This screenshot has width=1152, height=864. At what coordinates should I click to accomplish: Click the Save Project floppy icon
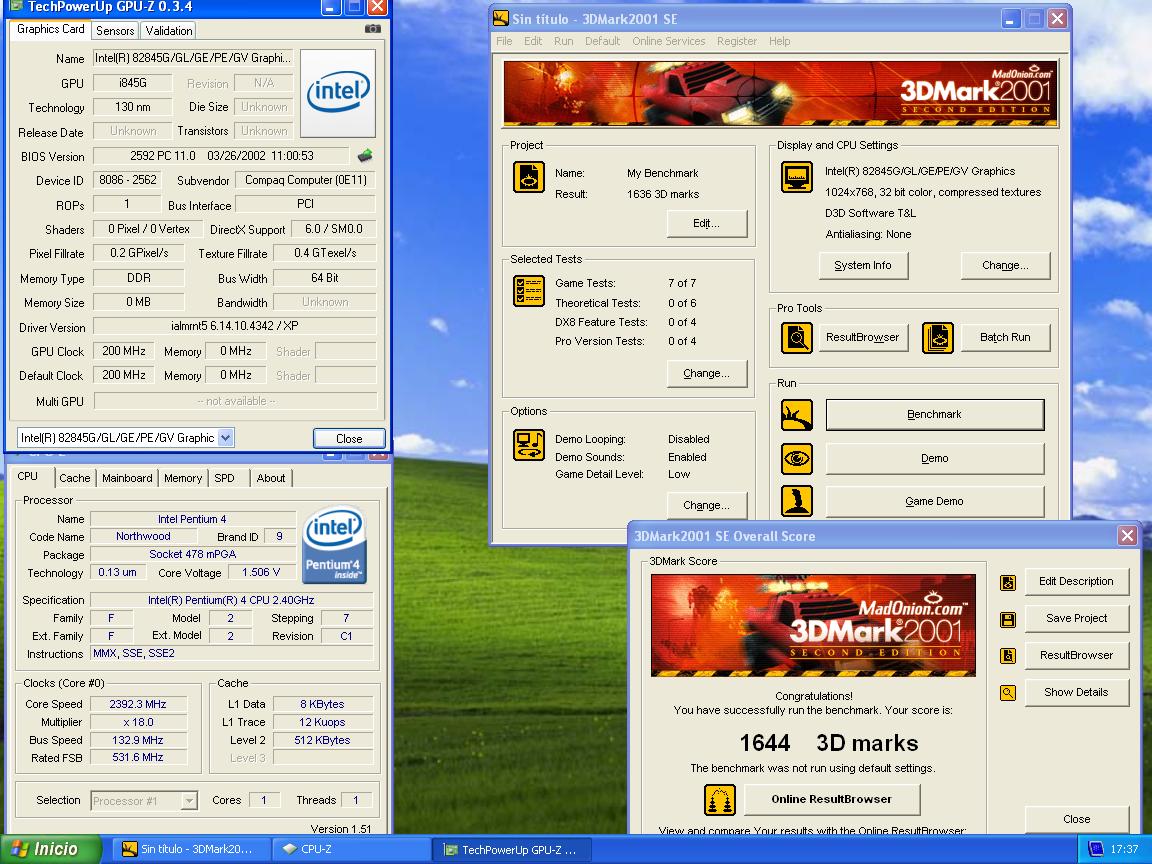1008,619
